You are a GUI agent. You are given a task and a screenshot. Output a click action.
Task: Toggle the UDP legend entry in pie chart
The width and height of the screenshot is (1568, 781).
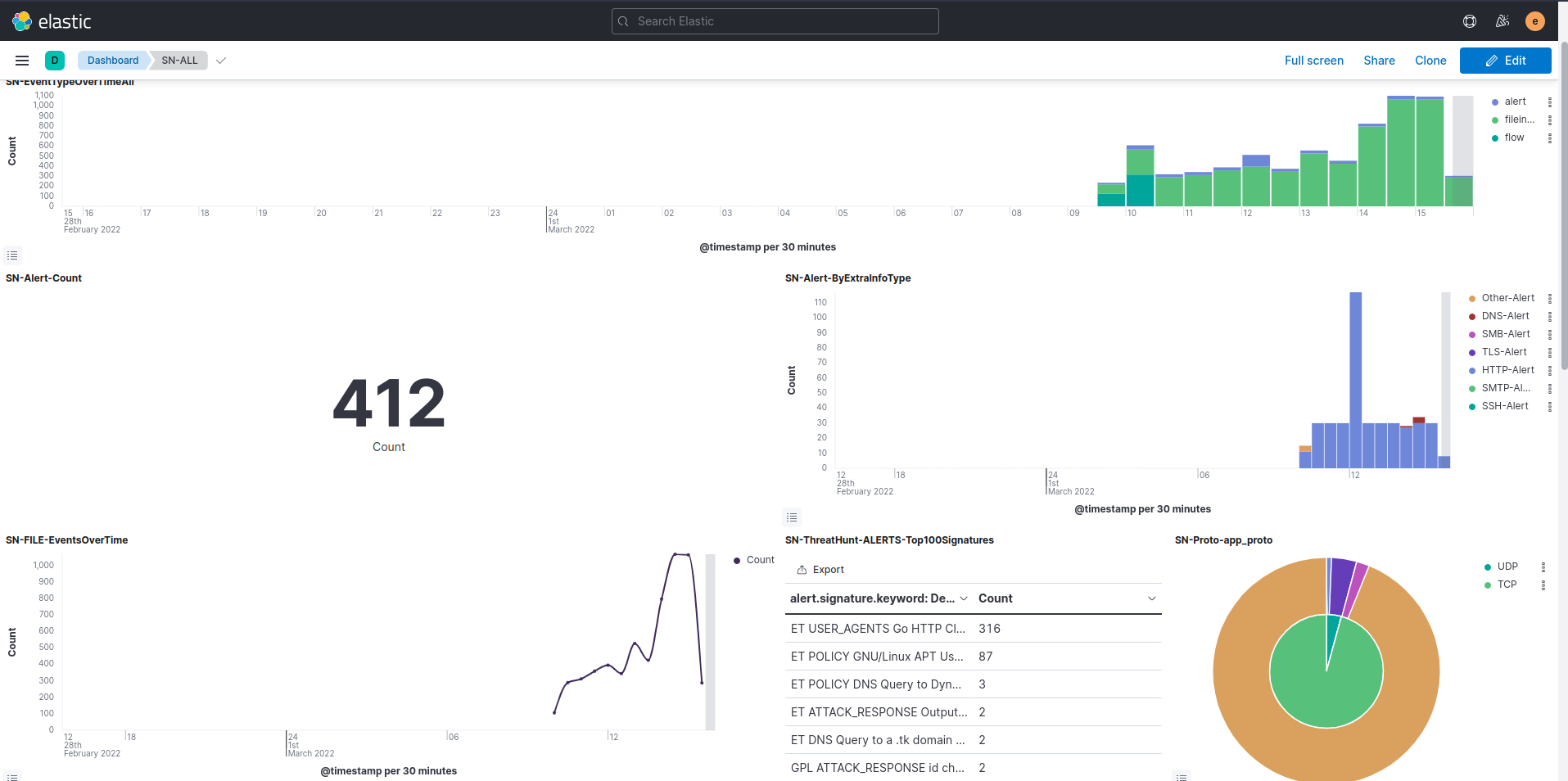[x=1507, y=567]
